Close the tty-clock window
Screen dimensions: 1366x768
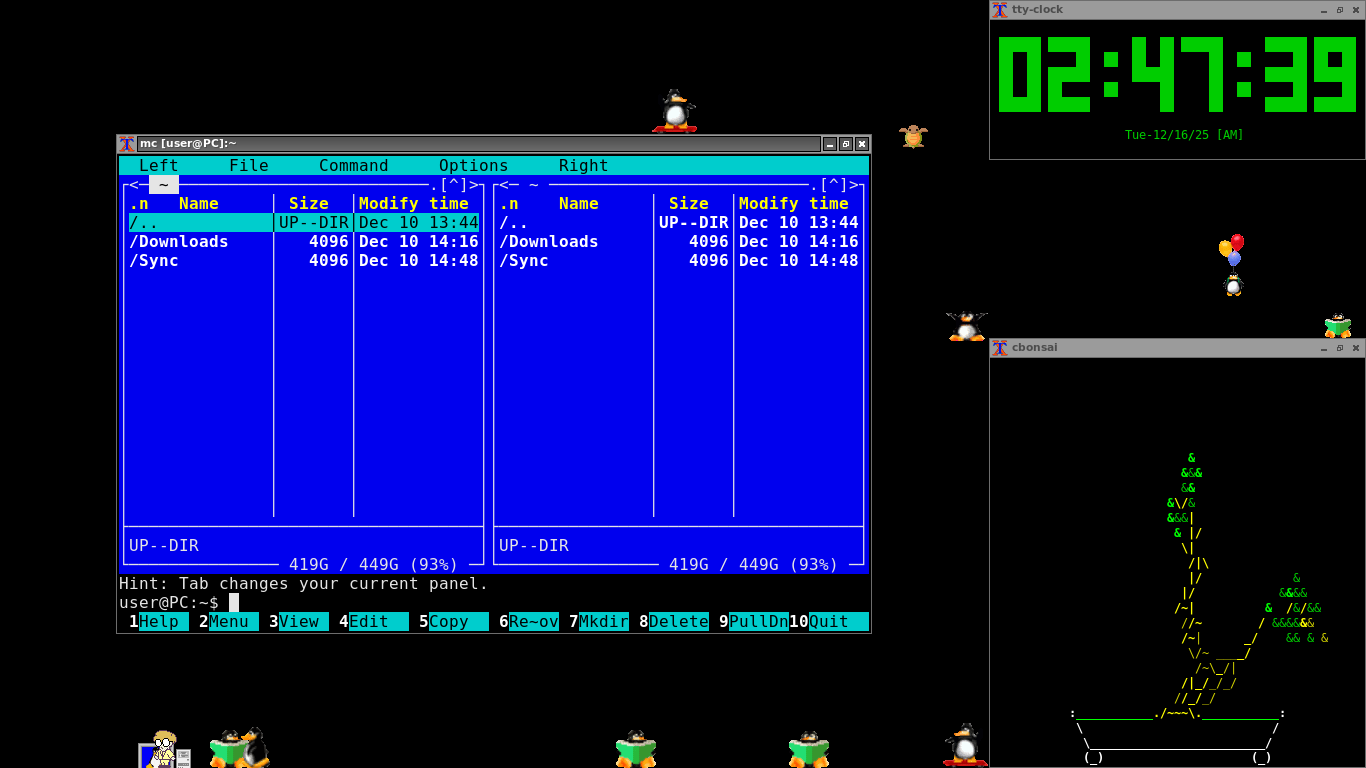1356,10
